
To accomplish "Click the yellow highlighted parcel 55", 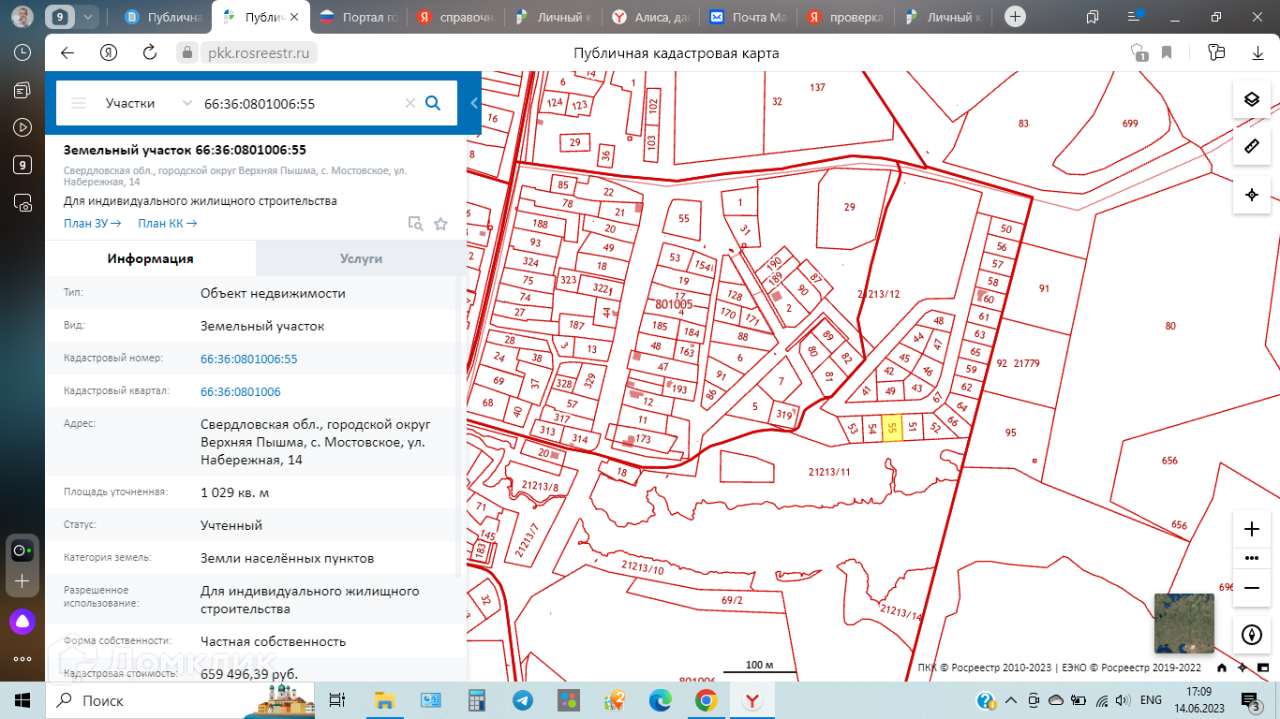I will point(893,427).
